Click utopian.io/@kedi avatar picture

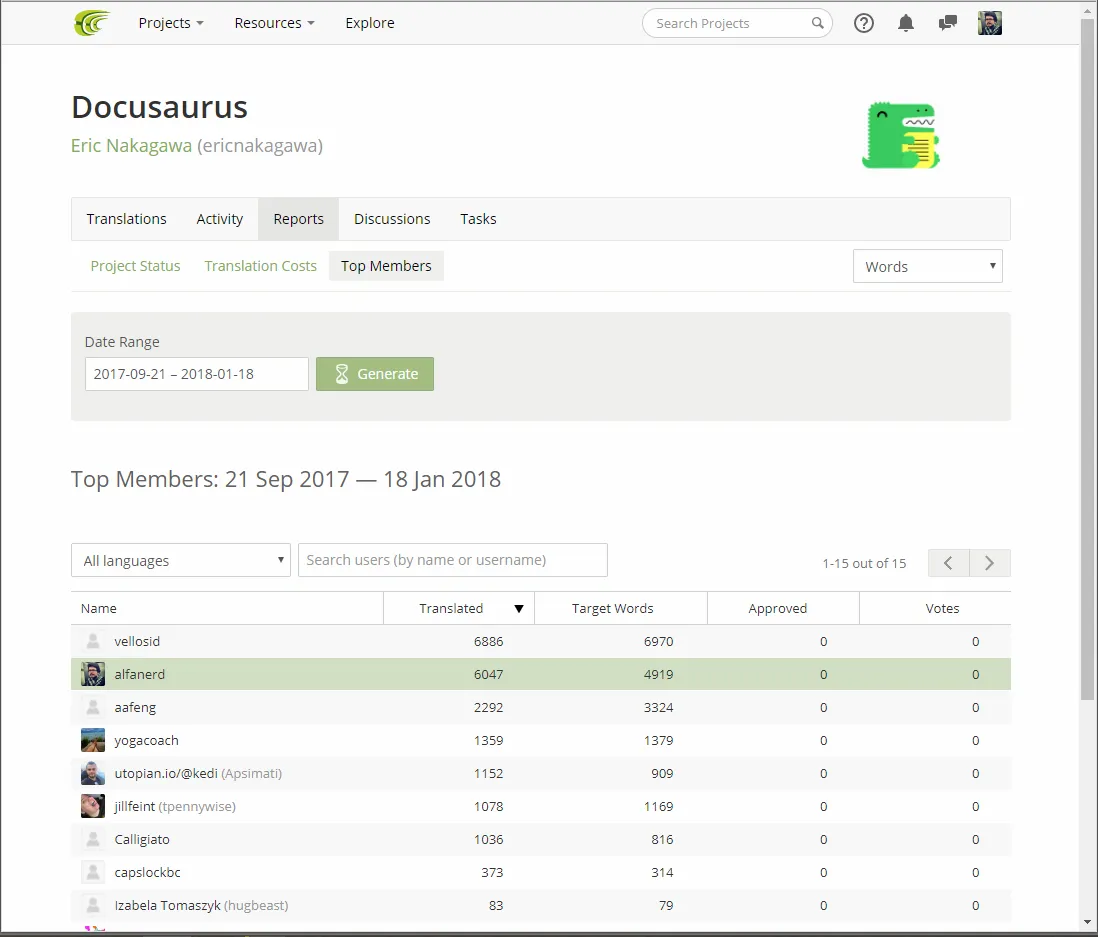click(92, 773)
